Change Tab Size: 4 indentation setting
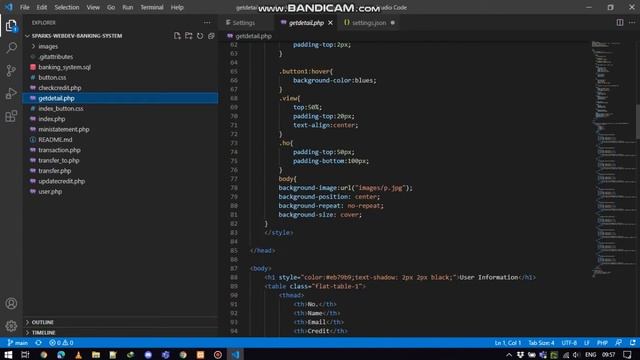Image resolution: width=640 pixels, height=360 pixels. pyautogui.click(x=541, y=343)
